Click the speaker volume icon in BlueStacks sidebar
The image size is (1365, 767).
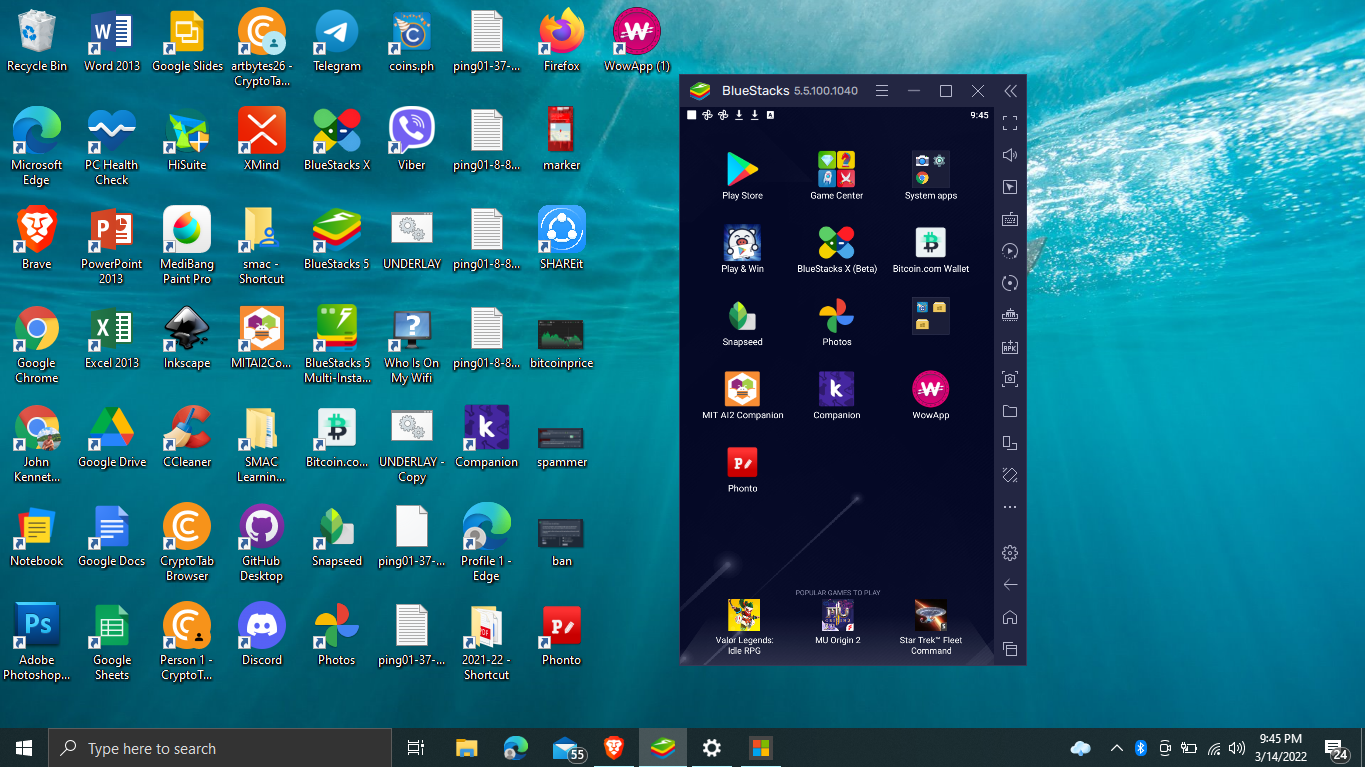coord(1010,155)
